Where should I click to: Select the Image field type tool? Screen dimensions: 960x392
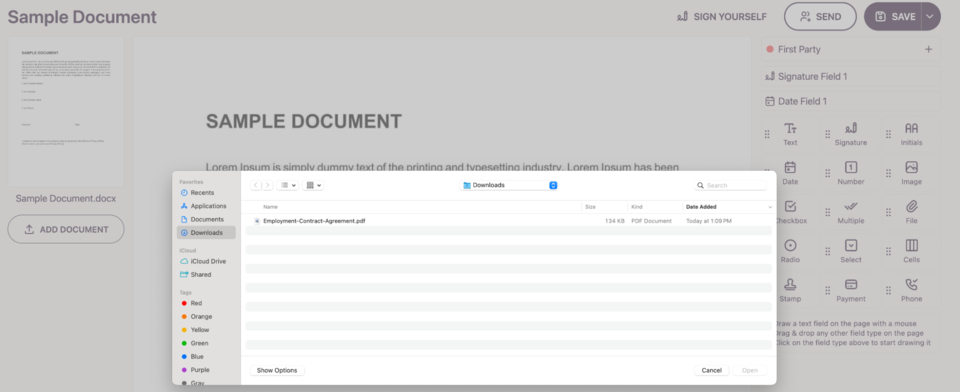pos(911,173)
